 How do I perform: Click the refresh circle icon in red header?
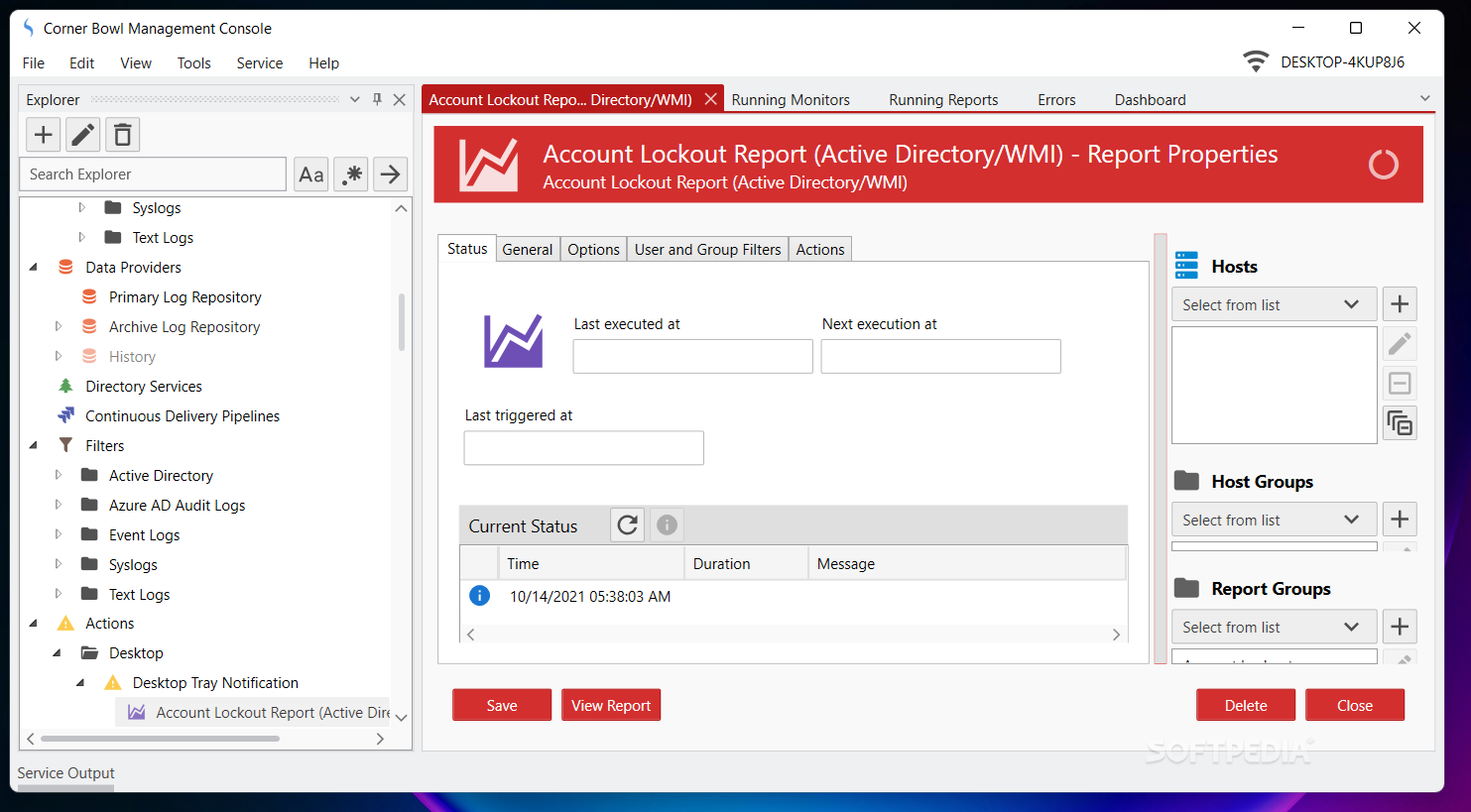pyautogui.click(x=1383, y=165)
